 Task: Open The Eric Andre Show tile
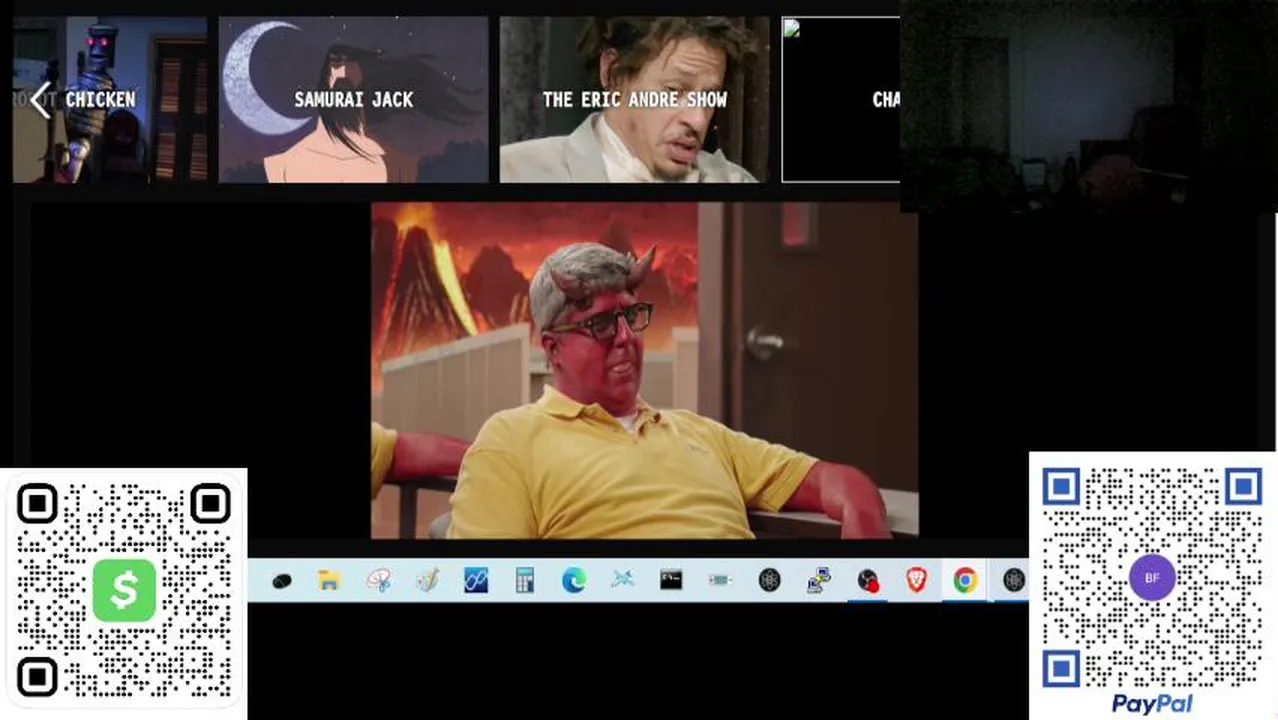coord(634,100)
